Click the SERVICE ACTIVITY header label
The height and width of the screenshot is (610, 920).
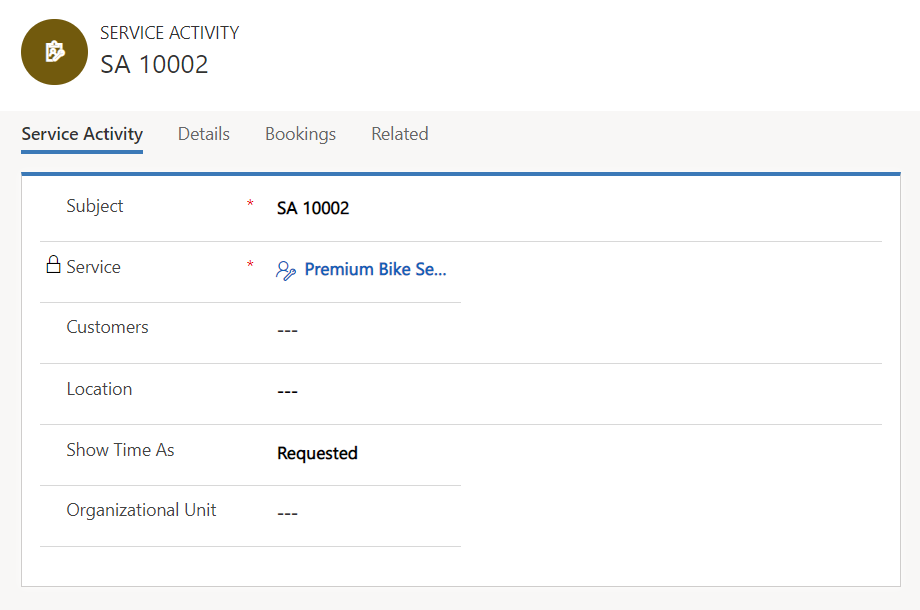pos(169,32)
